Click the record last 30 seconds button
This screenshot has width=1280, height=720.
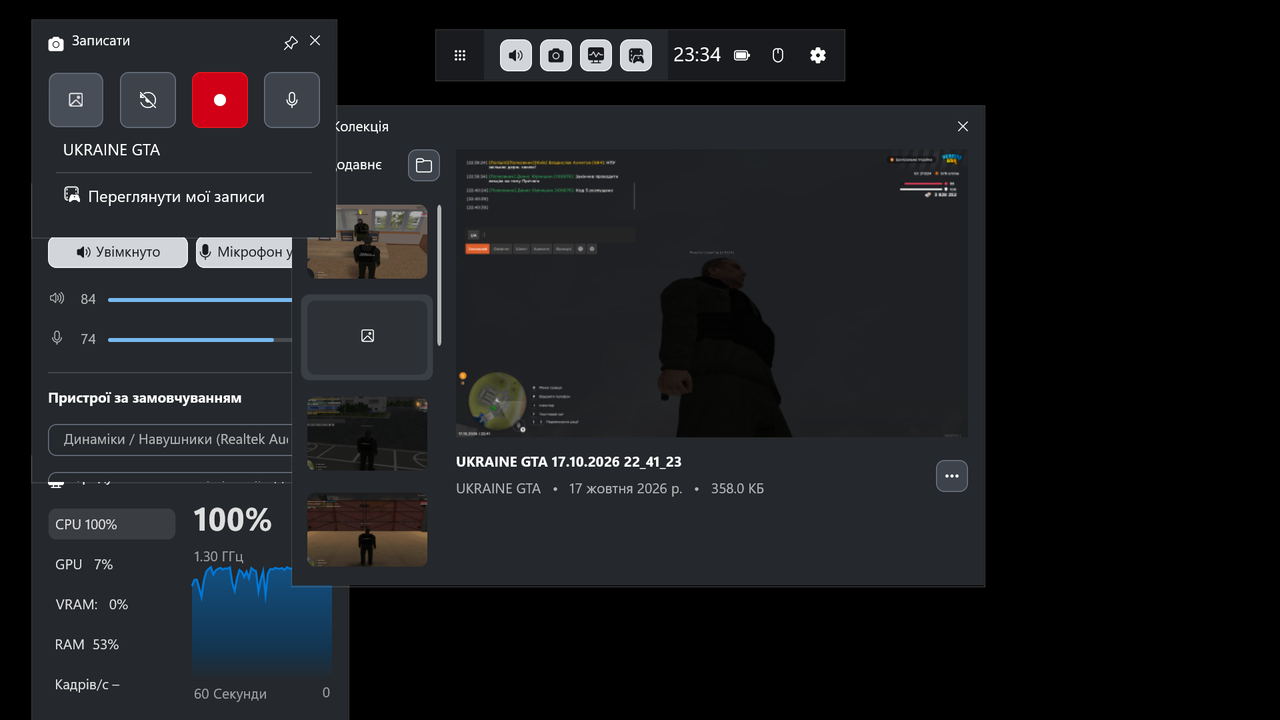coord(148,100)
